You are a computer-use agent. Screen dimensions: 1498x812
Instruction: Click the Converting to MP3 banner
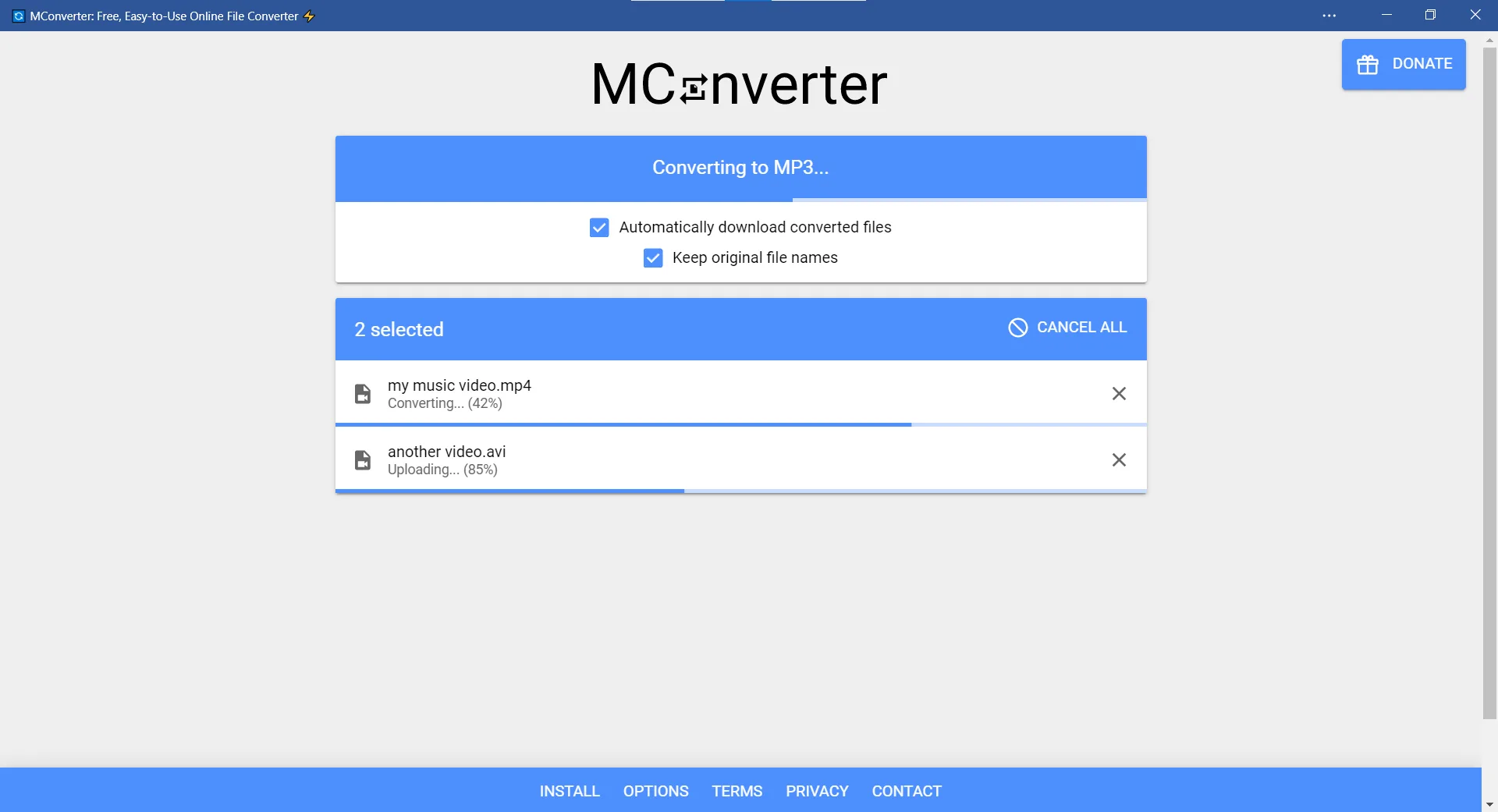(740, 168)
